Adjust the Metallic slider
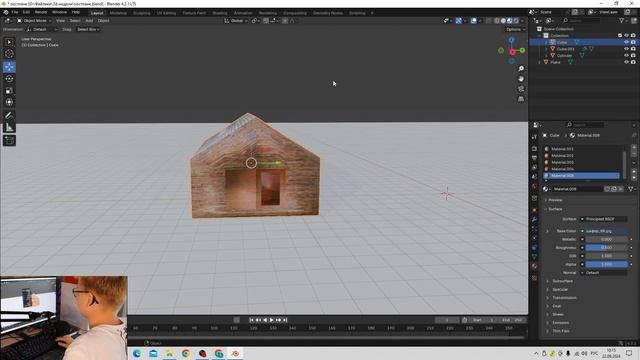 (x=607, y=239)
